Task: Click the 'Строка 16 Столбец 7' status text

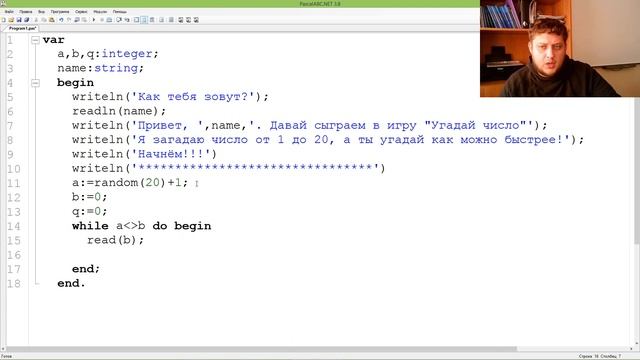Action: tap(600, 356)
